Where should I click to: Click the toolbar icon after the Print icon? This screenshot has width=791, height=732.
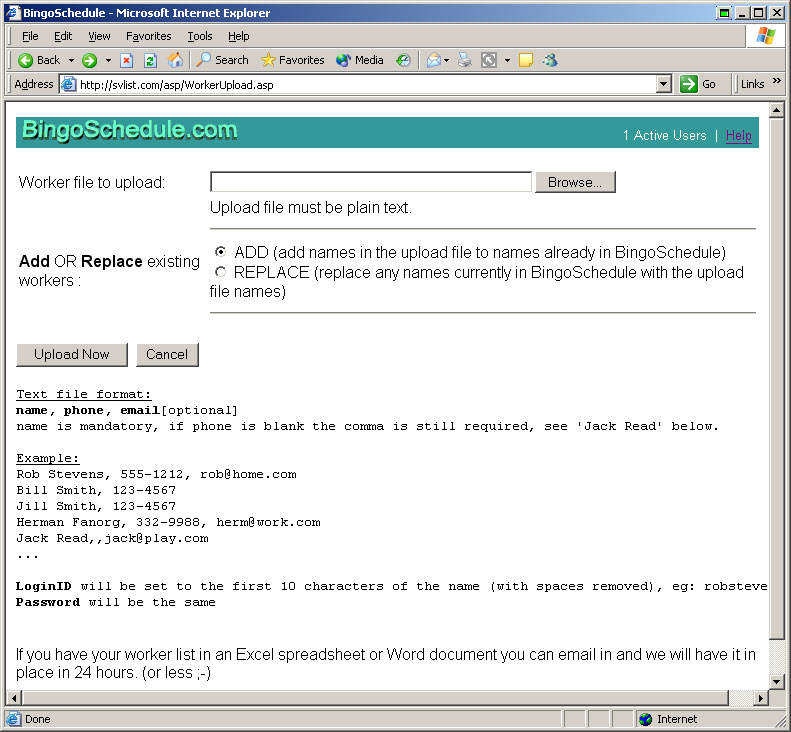[x=489, y=61]
